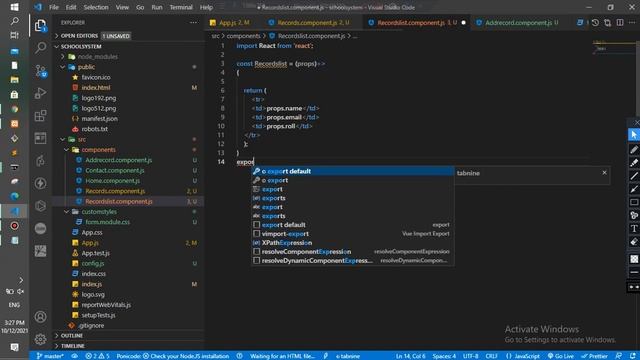Viewport: 640px width, 360px height.
Task: Open editor More Actions ellipsis
Action: coord(632,22)
